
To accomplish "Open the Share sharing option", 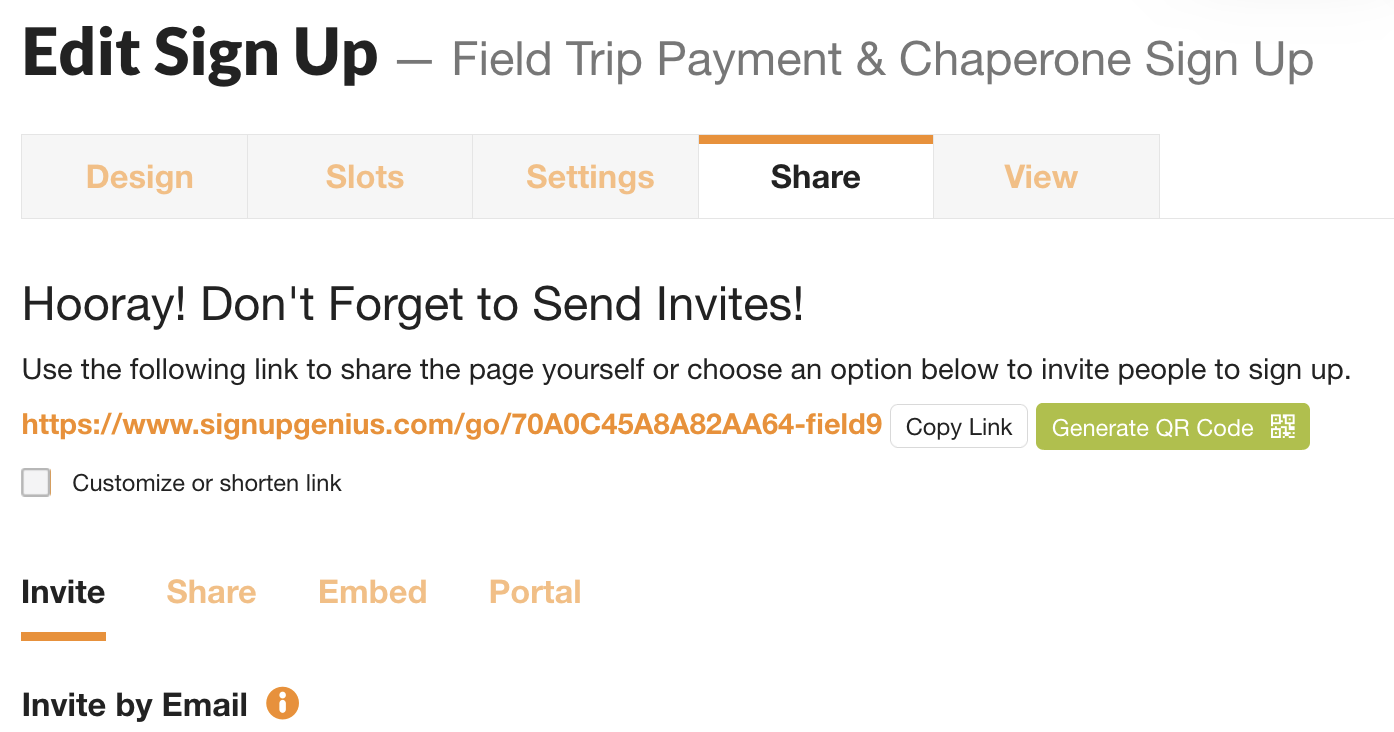I will (210, 592).
